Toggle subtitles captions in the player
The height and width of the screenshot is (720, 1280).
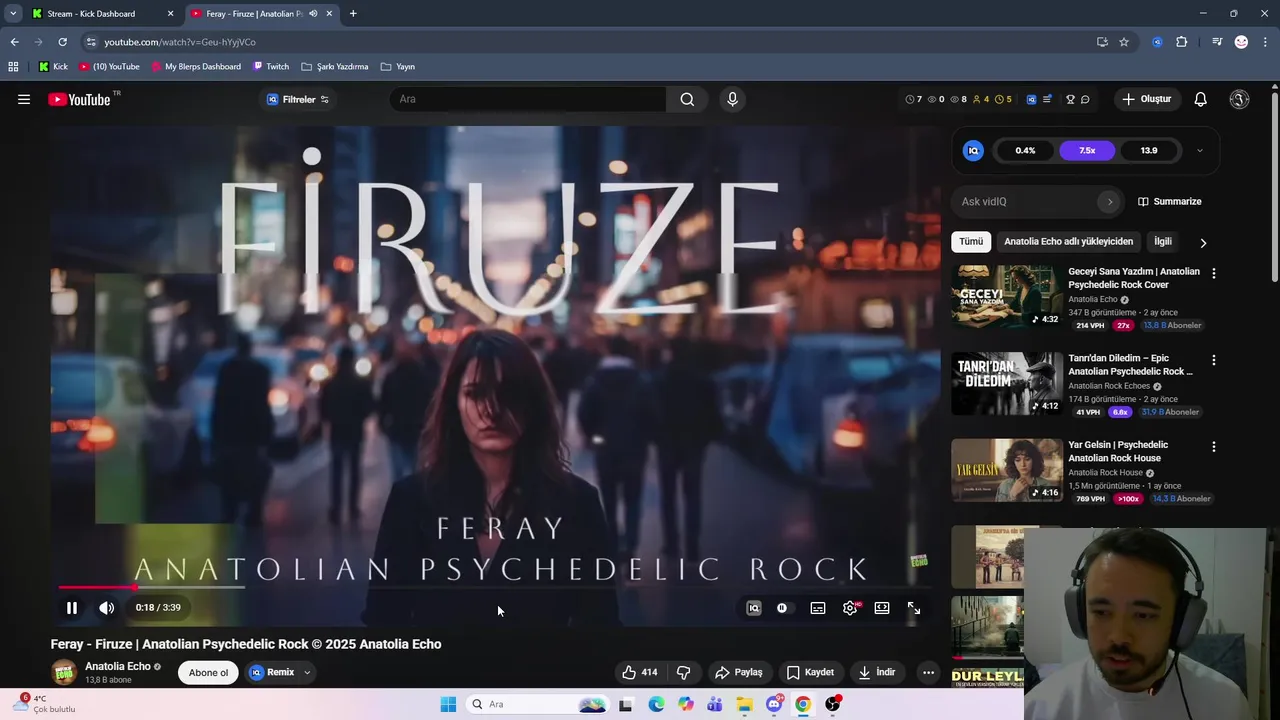pyautogui.click(x=818, y=608)
